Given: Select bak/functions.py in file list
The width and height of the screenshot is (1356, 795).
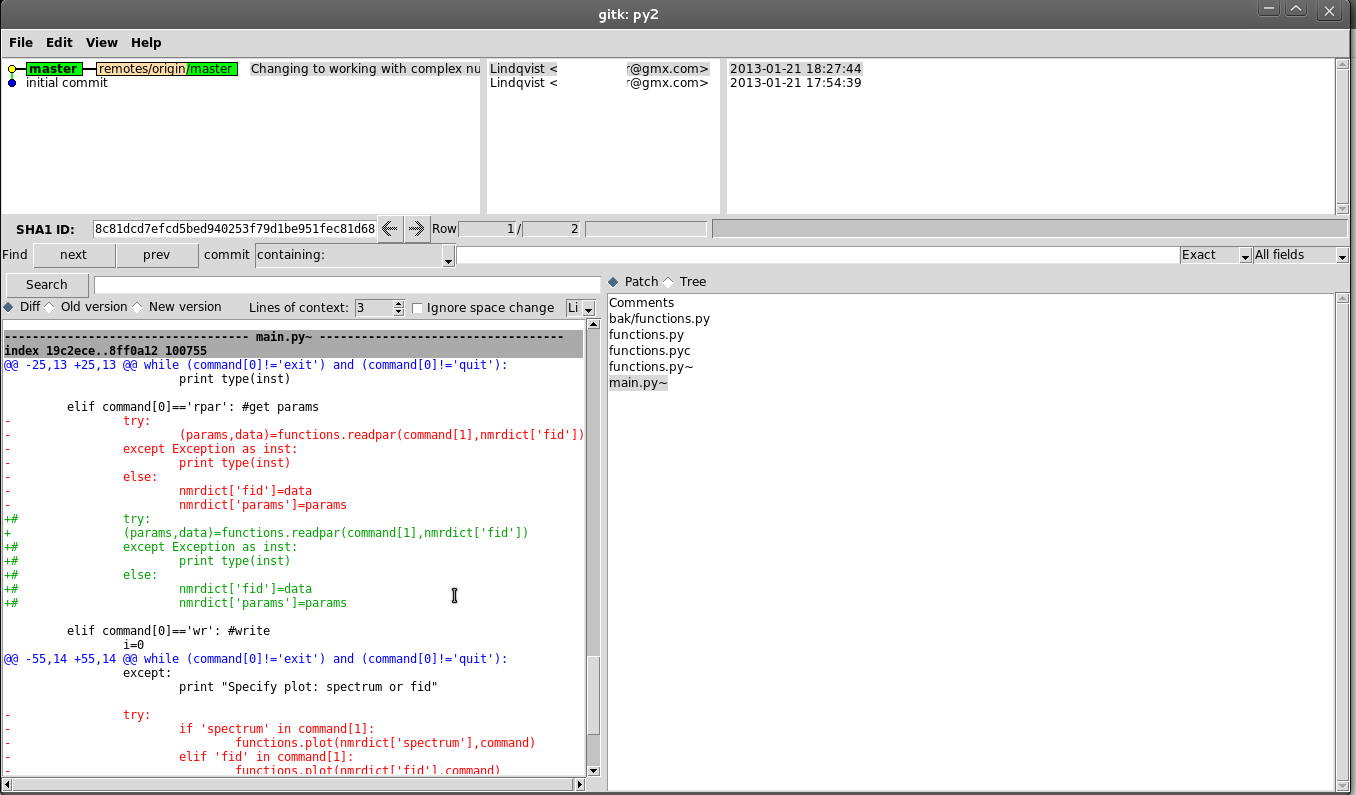Looking at the screenshot, I should click(659, 319).
